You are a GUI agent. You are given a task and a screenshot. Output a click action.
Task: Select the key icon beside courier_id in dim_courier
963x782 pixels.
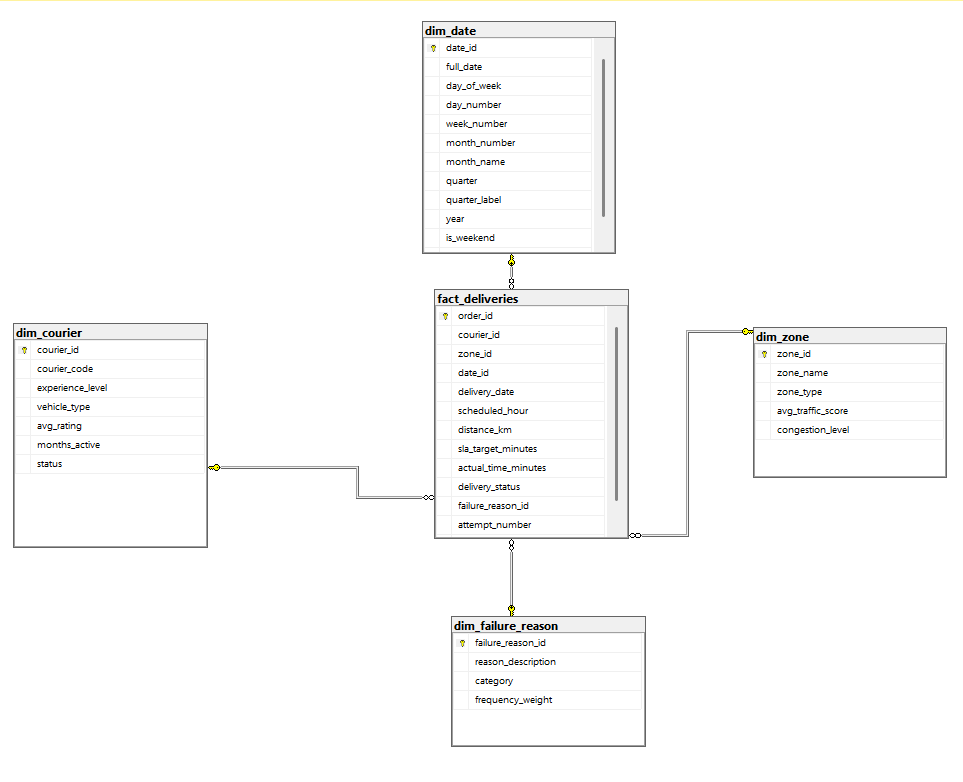22,349
